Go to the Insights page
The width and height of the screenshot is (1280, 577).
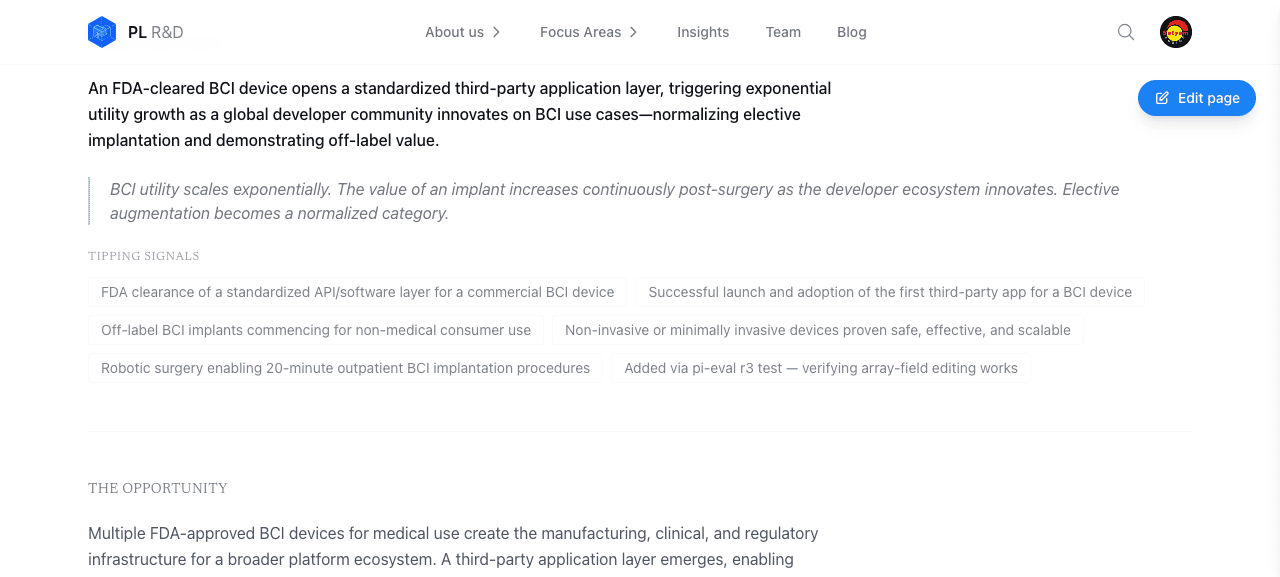[x=703, y=32]
